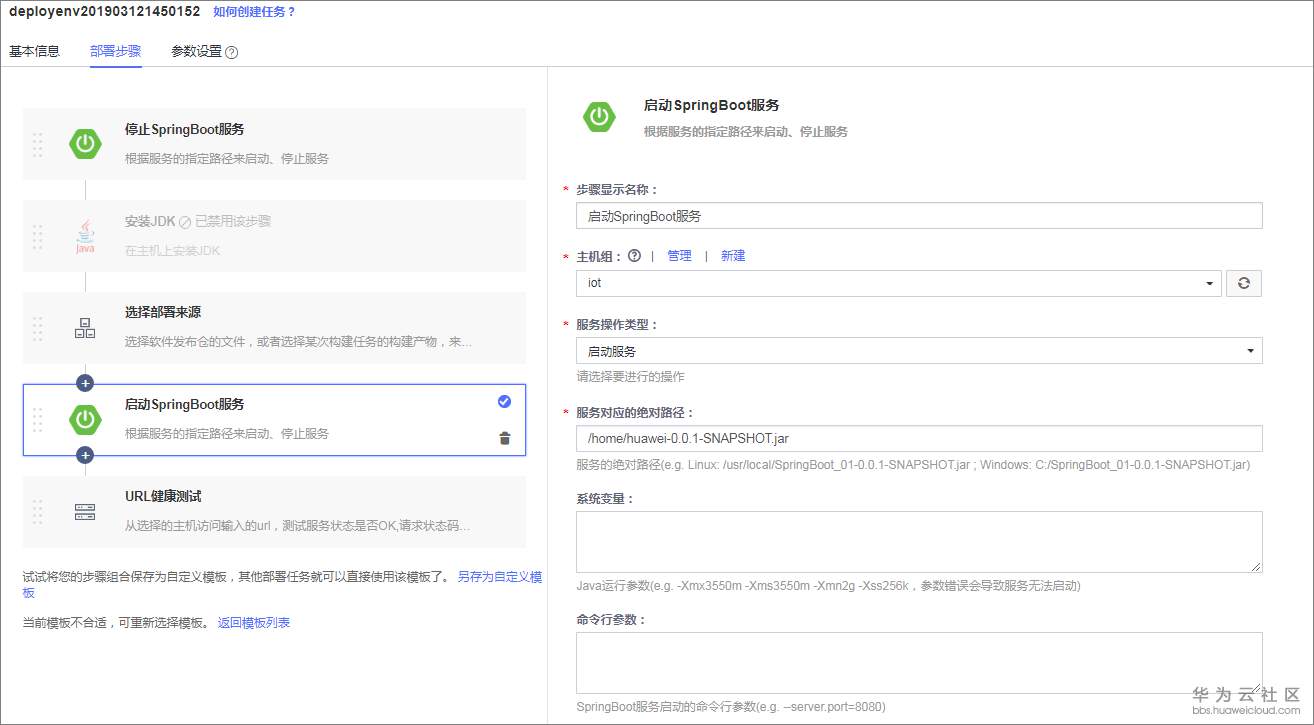
Task: Click the 启动SpringBoot服务 SpringBoot icon
Action: [85, 421]
